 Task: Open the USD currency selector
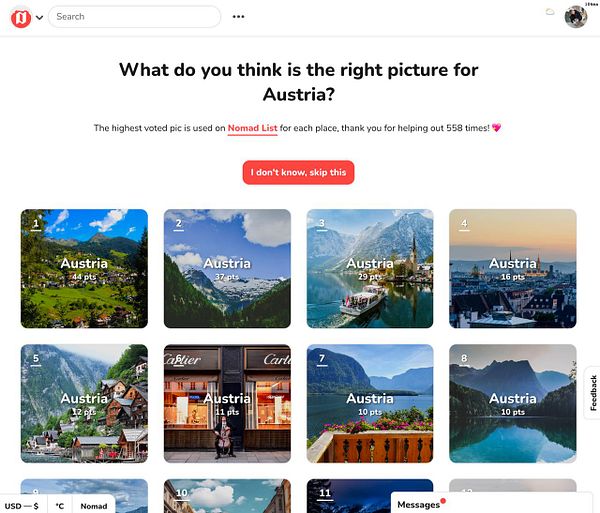[x=22, y=506]
